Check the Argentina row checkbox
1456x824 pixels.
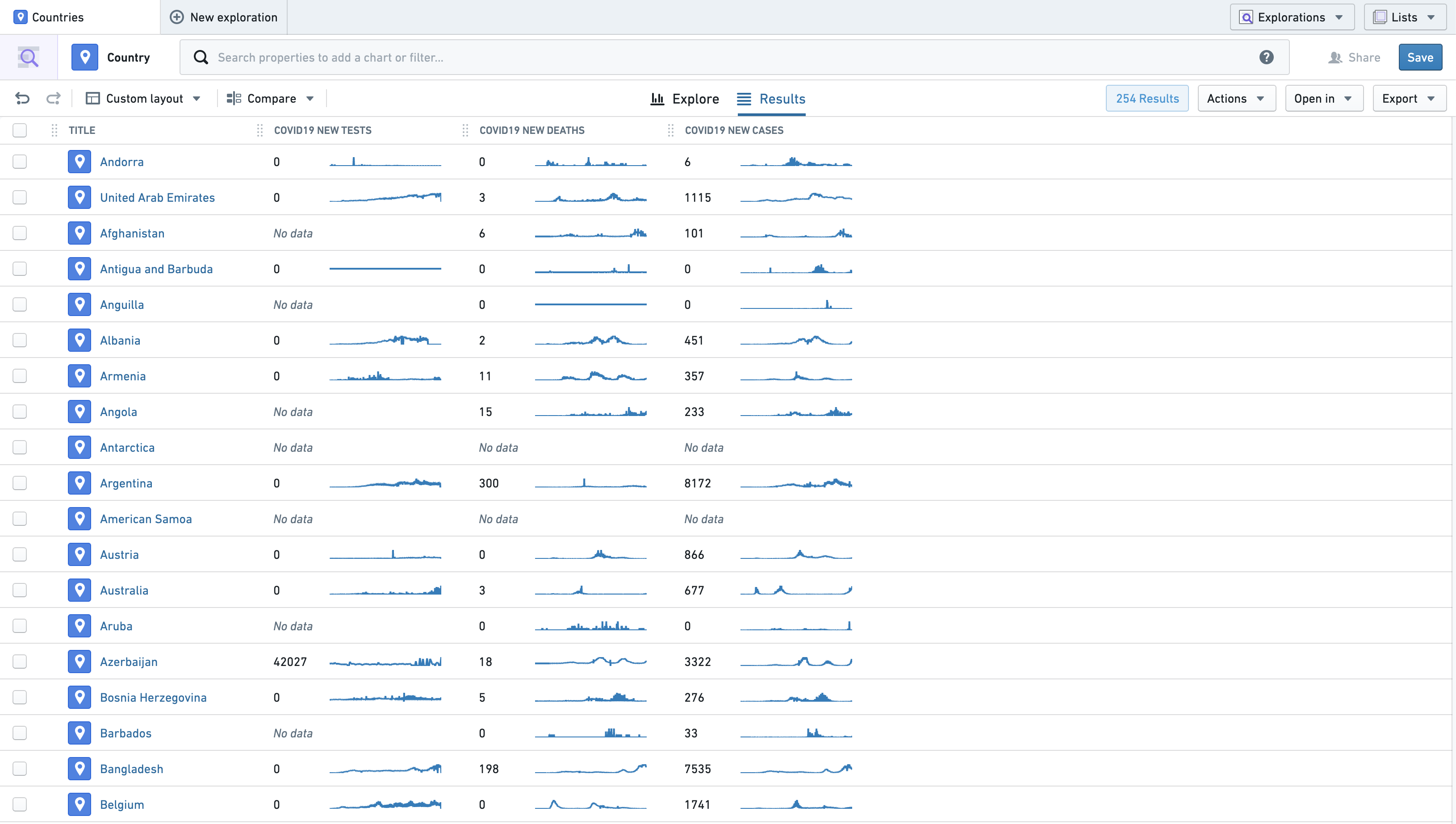(20, 483)
